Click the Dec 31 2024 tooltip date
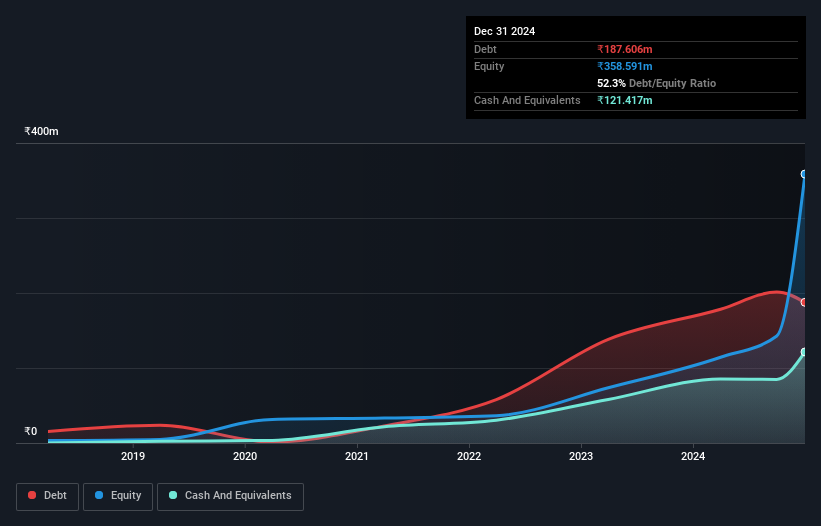 (505, 31)
